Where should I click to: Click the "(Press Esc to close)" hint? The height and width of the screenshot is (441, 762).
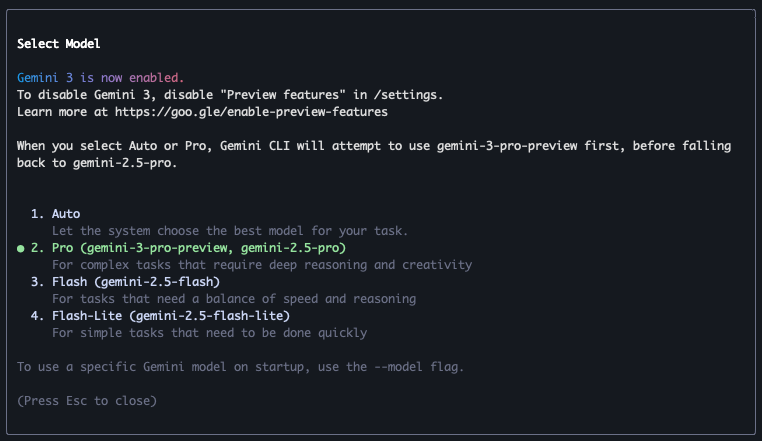(x=87, y=401)
